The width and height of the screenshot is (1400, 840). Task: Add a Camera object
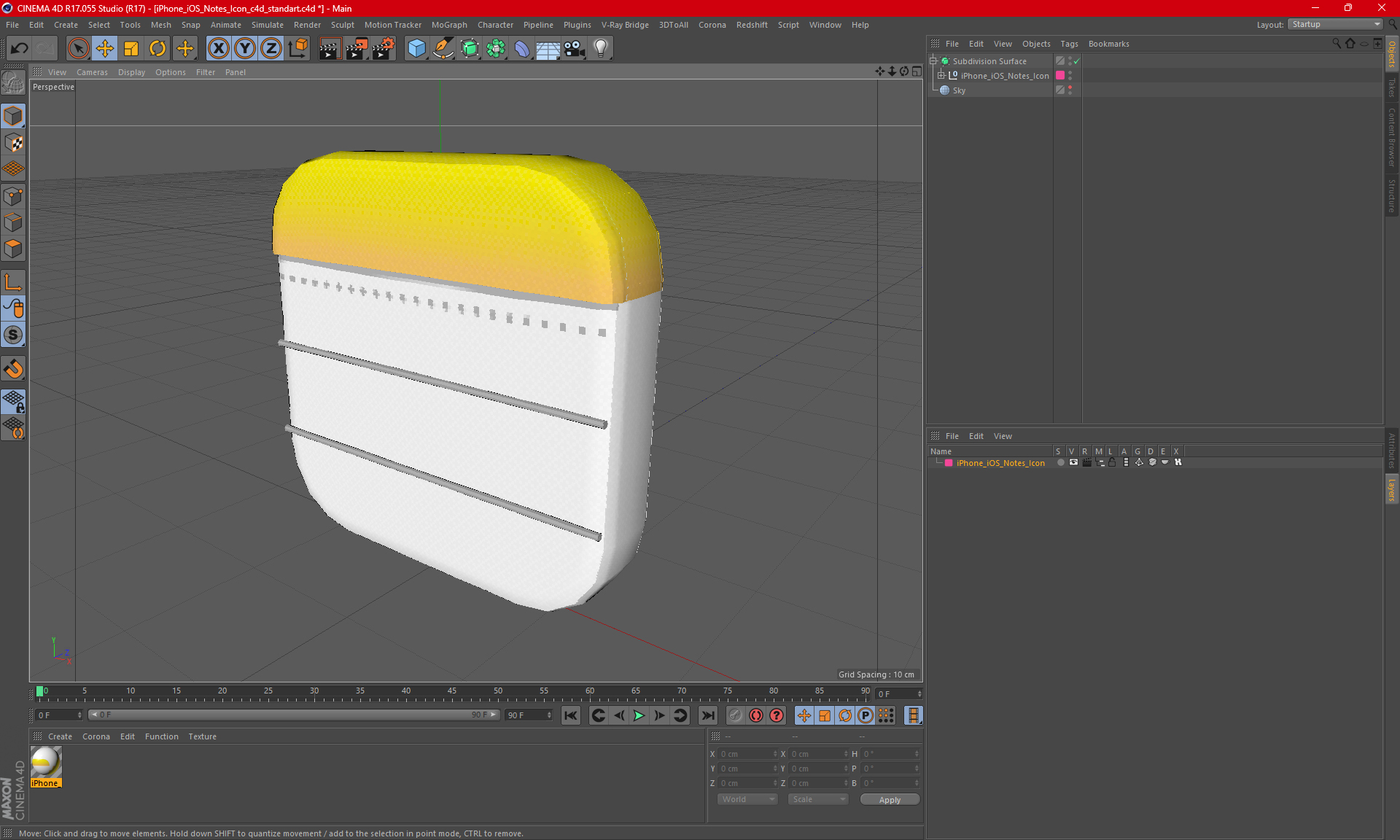tap(575, 48)
